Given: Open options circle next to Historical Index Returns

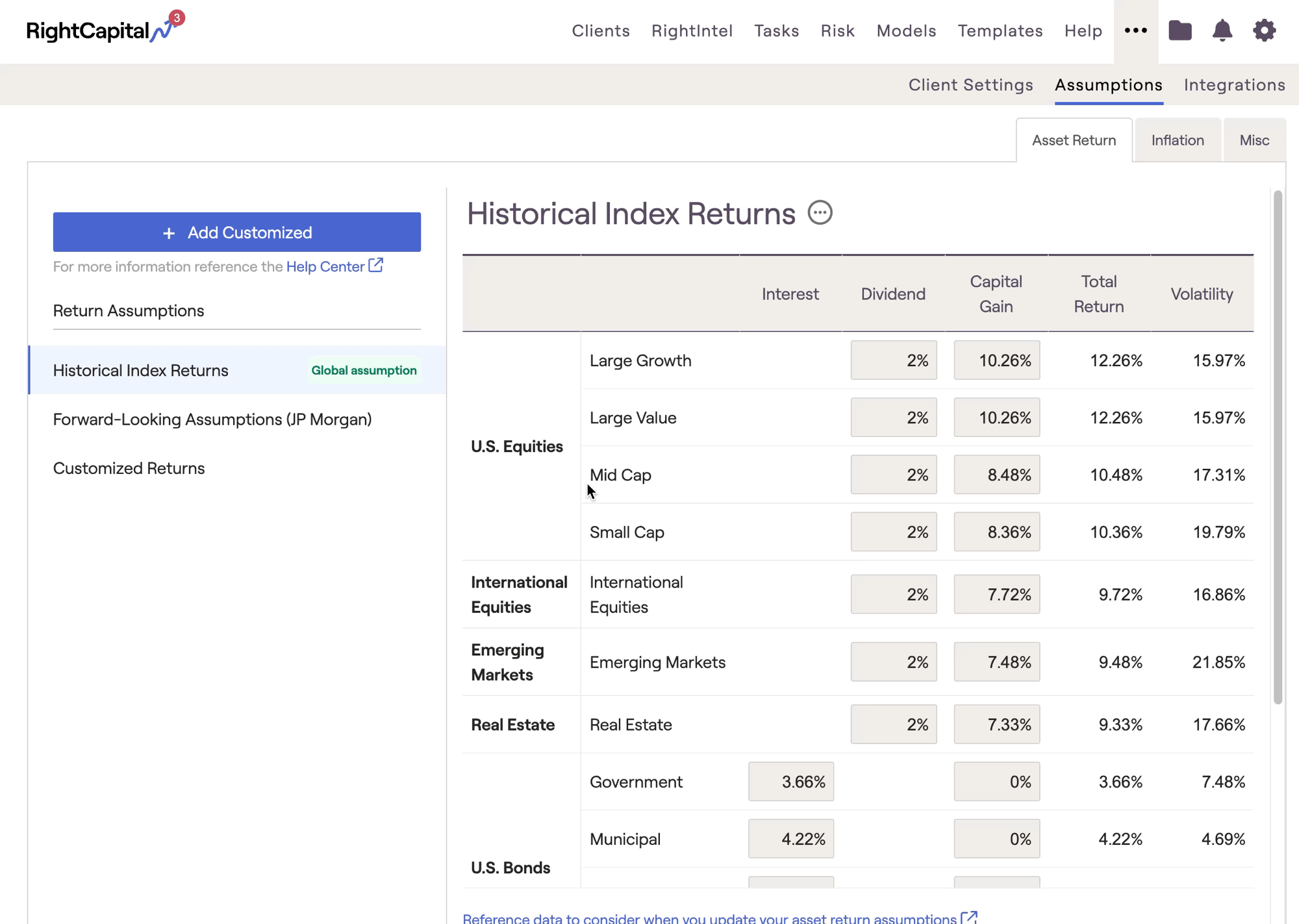Looking at the screenshot, I should 820,213.
